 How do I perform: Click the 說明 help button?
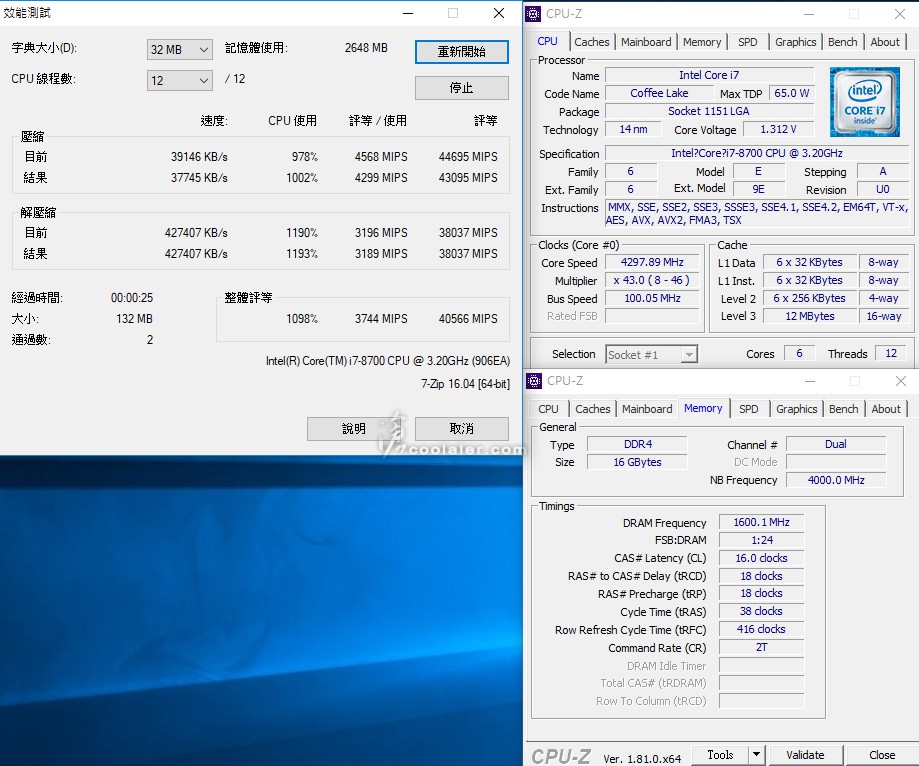[x=353, y=429]
